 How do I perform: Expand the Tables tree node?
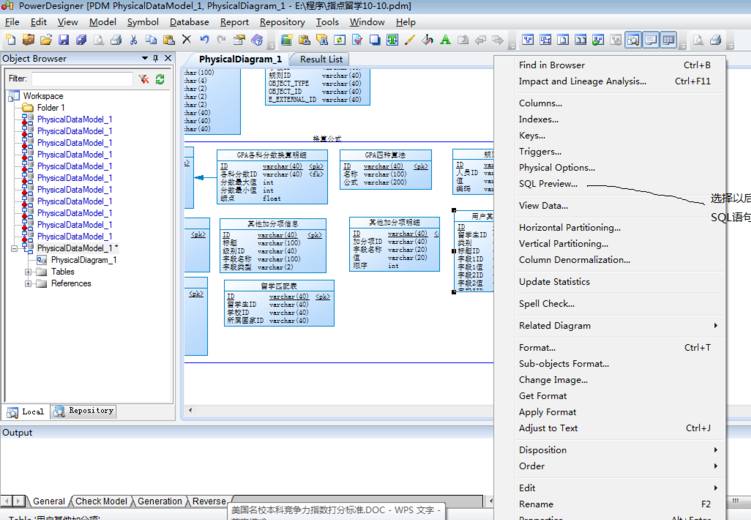click(x=29, y=272)
